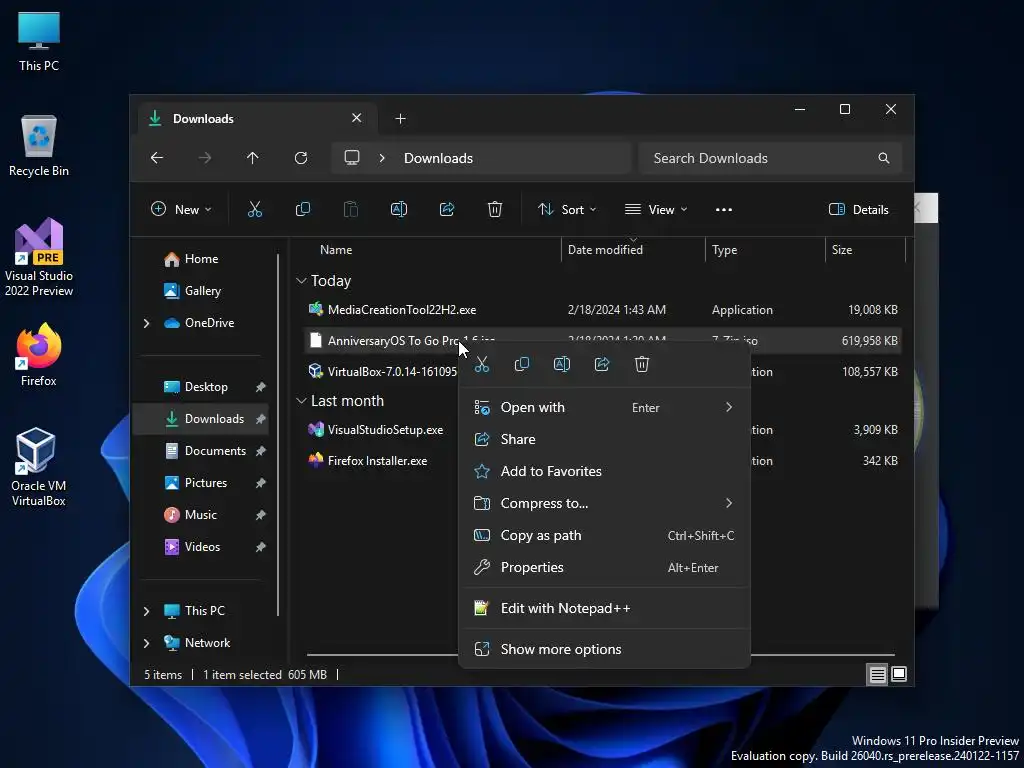Unpin Documents from Quick access
Image resolution: width=1024 pixels, height=768 pixels.
[261, 451]
